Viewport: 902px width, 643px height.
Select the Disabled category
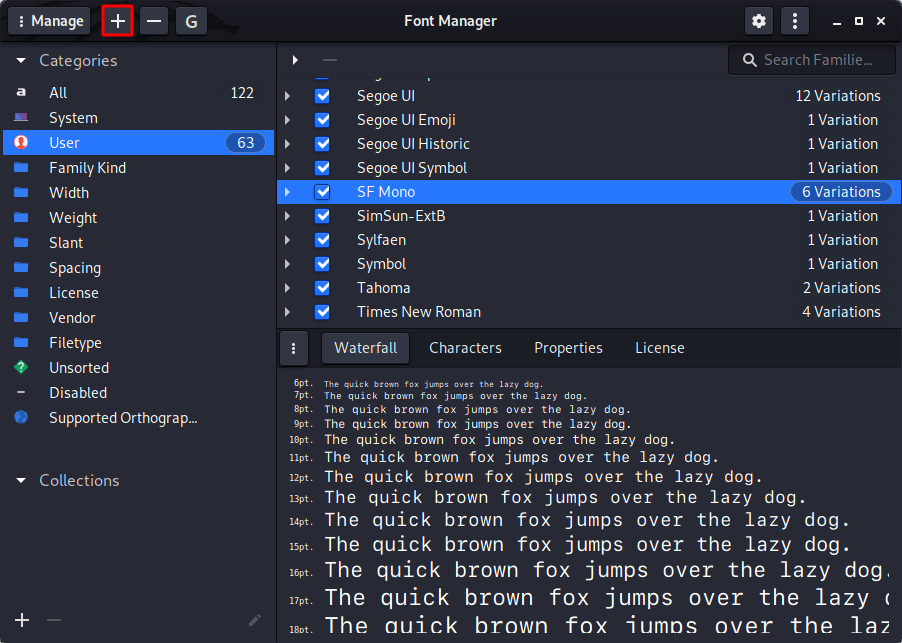pos(138,393)
